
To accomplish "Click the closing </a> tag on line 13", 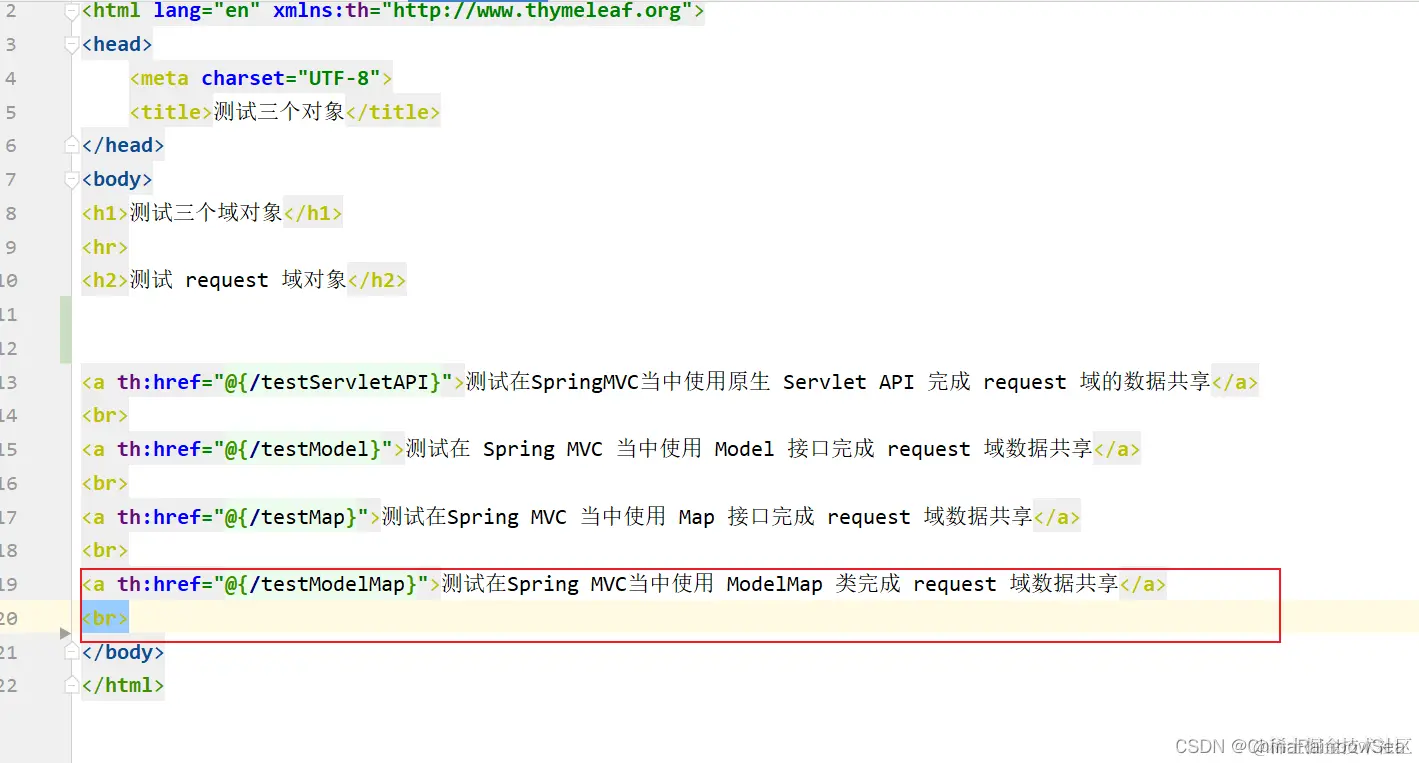I will pos(1234,382).
